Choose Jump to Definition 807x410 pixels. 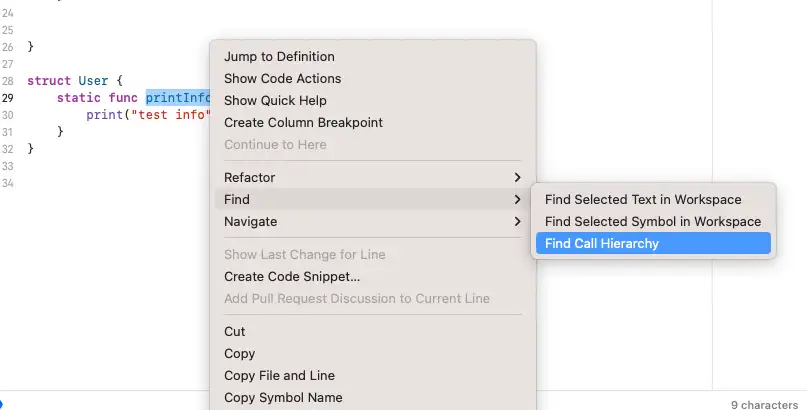click(x=279, y=57)
